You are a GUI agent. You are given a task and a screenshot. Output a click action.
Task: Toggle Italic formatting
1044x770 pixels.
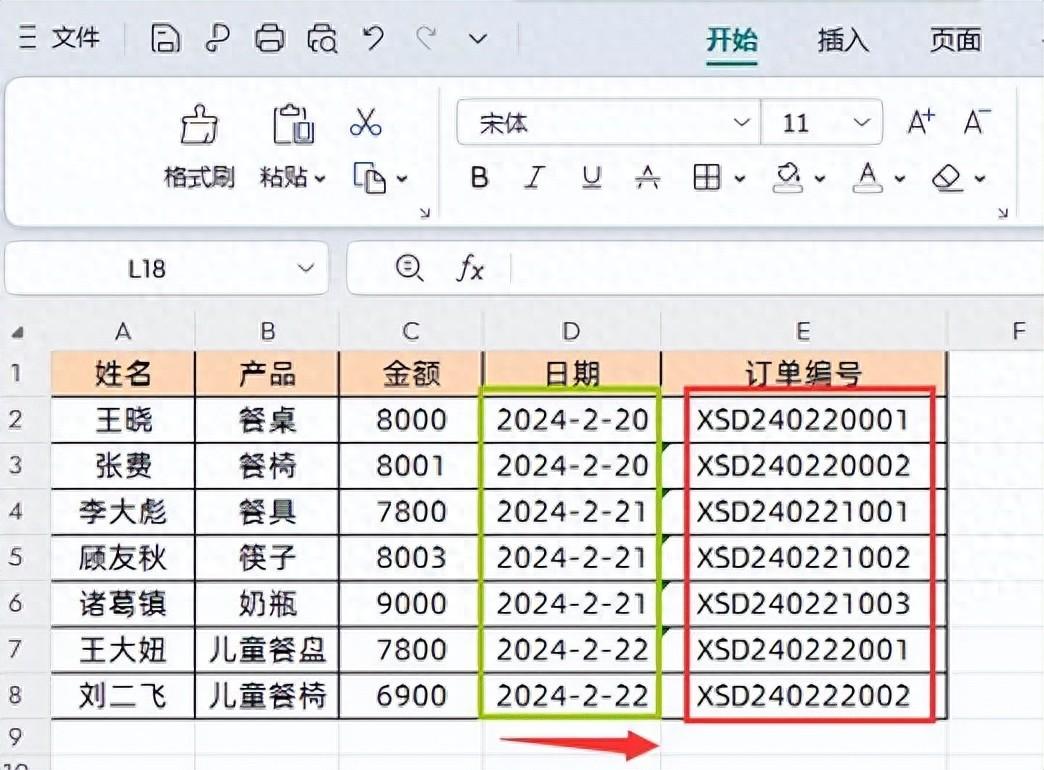coord(534,178)
